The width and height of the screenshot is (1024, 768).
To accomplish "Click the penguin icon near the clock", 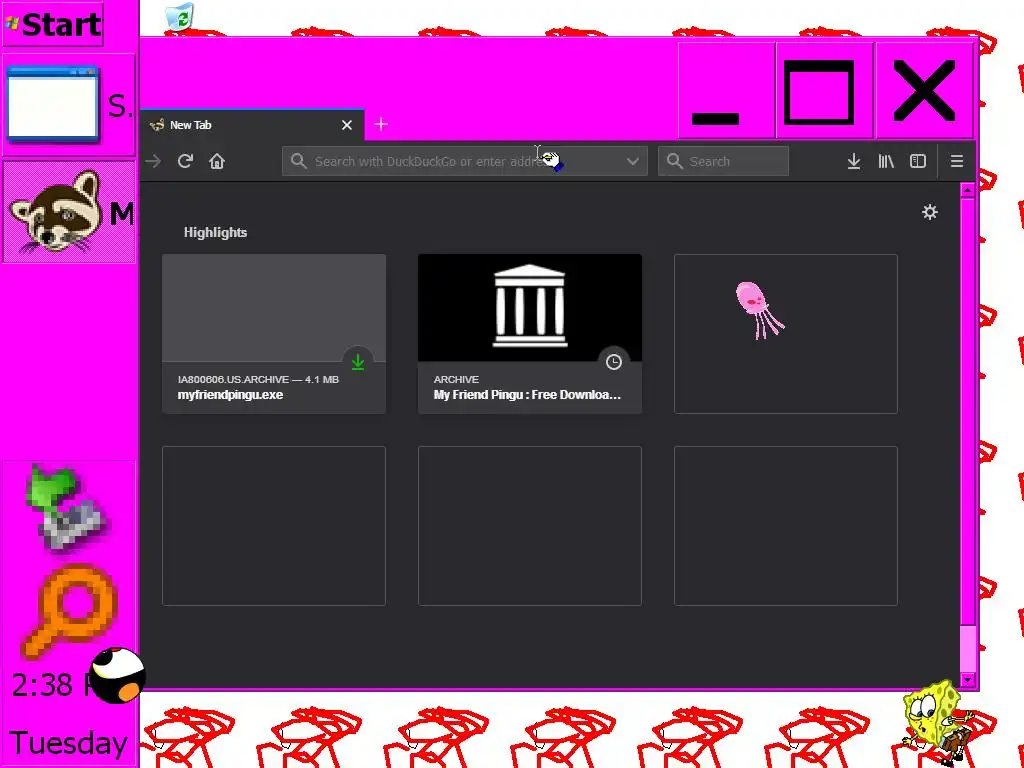I will [116, 675].
